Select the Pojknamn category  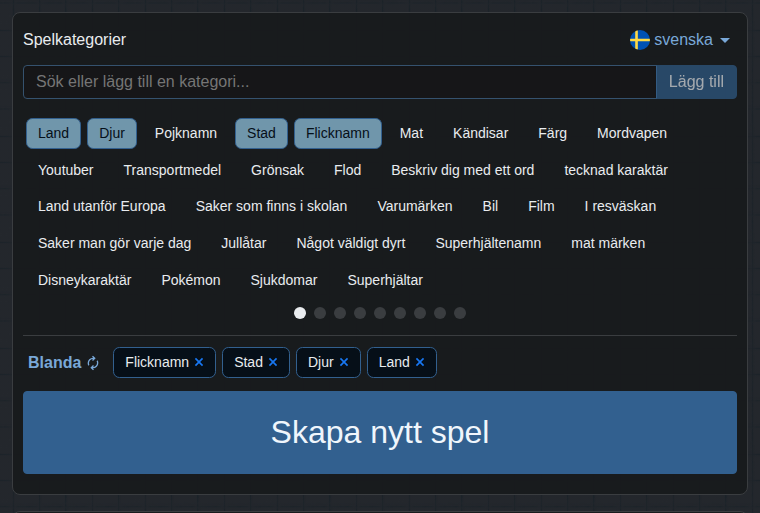coord(186,133)
